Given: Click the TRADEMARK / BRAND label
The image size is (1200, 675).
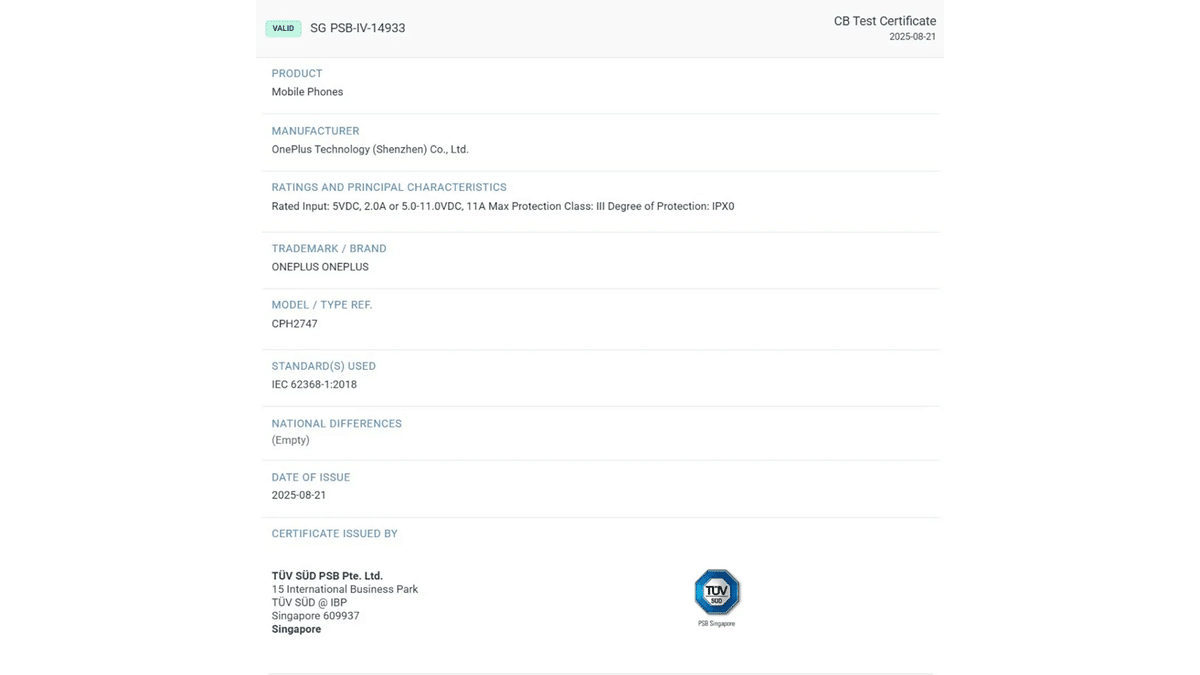Looking at the screenshot, I should [x=329, y=248].
